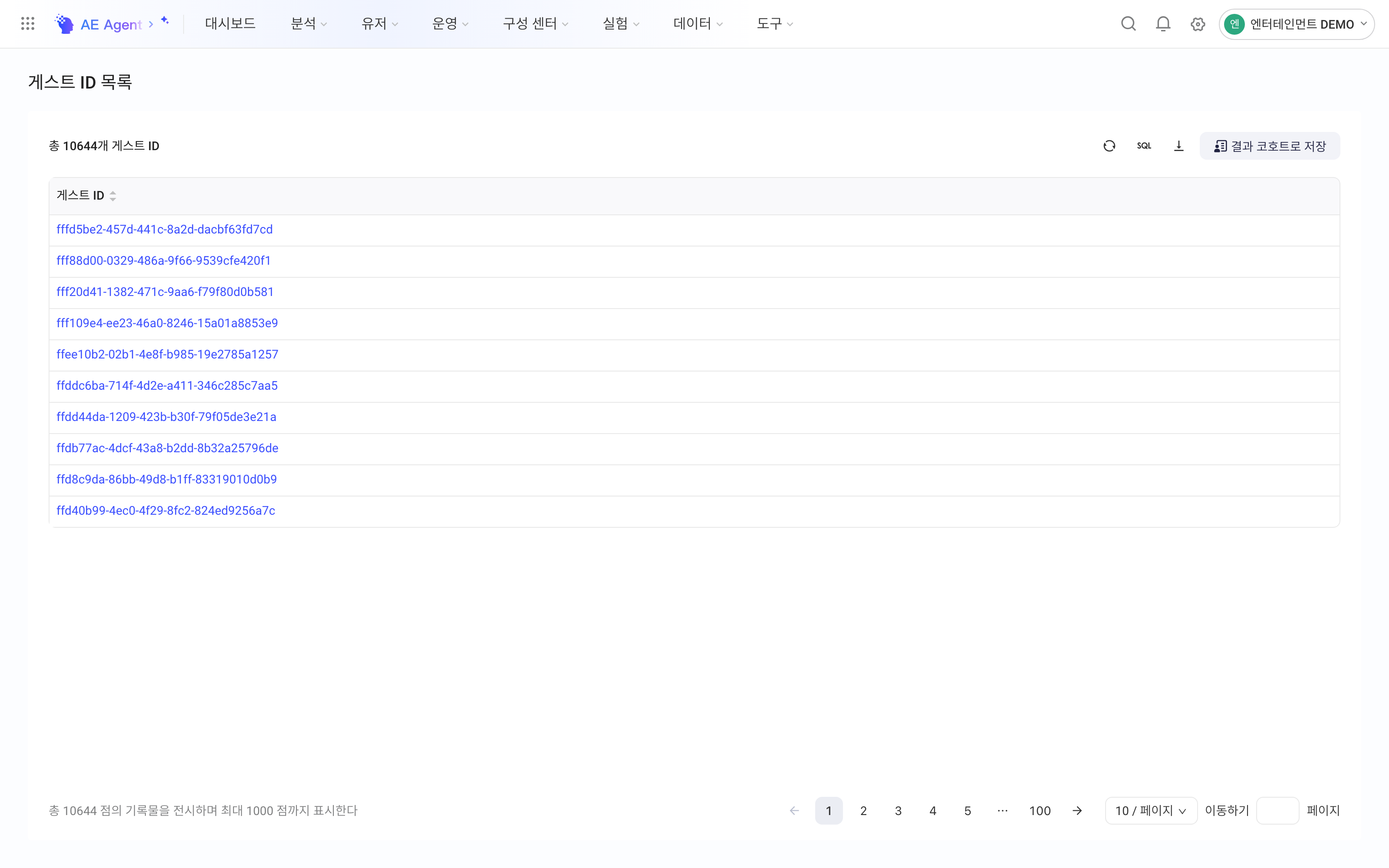
Task: Sort the 게스트 ID column
Action: pyautogui.click(x=112, y=196)
